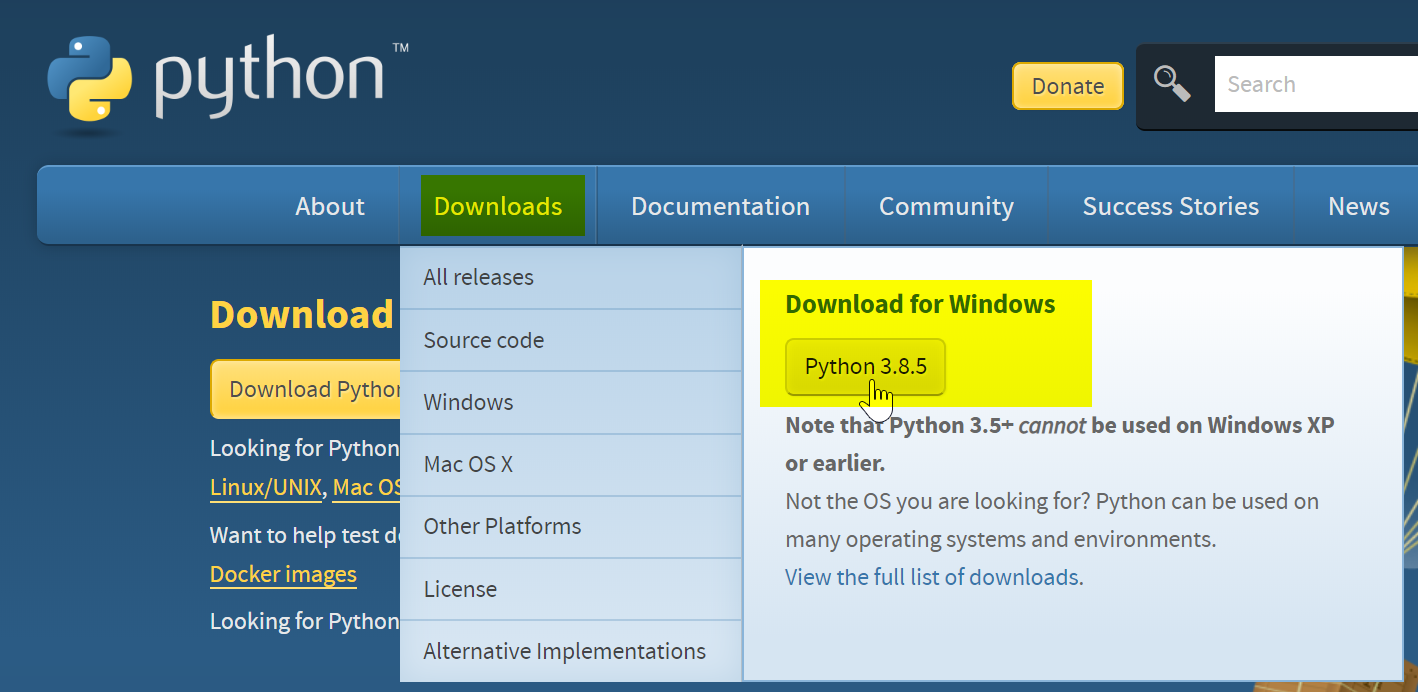Open the News menu
Image resolution: width=1418 pixels, height=692 pixels.
1358,205
